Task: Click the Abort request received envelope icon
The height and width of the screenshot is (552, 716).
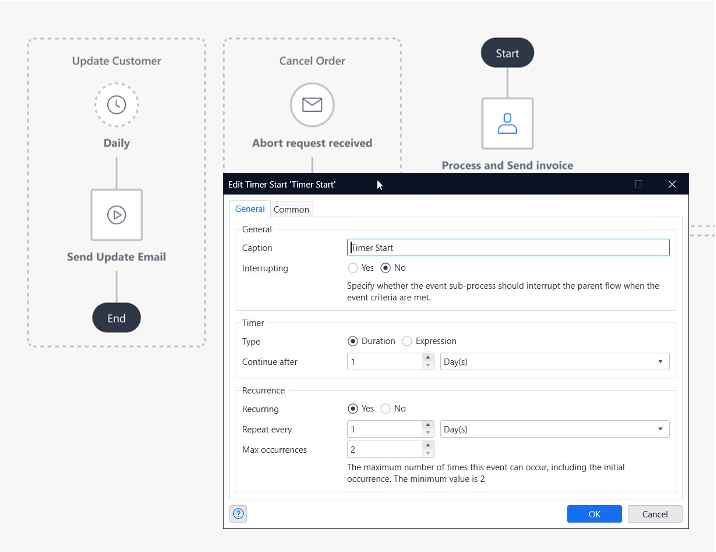Action: [x=312, y=105]
